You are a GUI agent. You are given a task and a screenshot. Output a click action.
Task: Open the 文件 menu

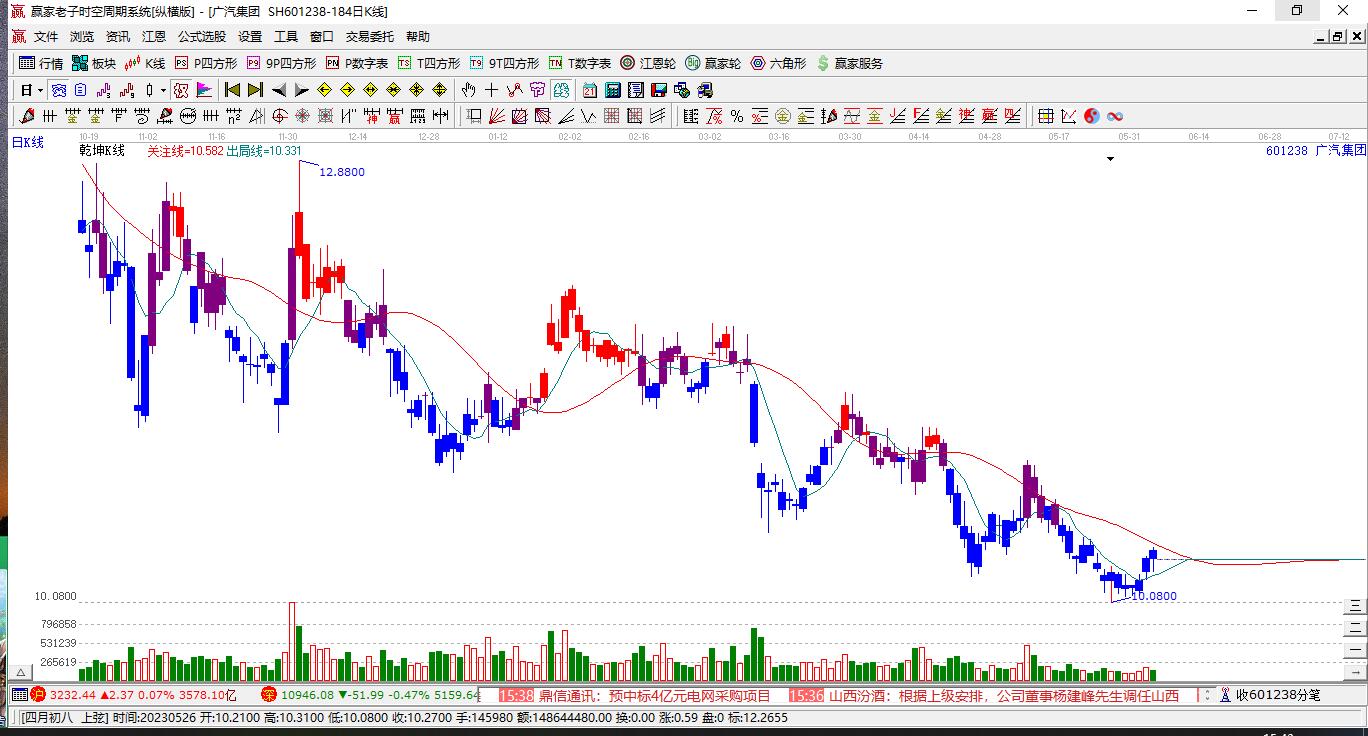[46, 37]
